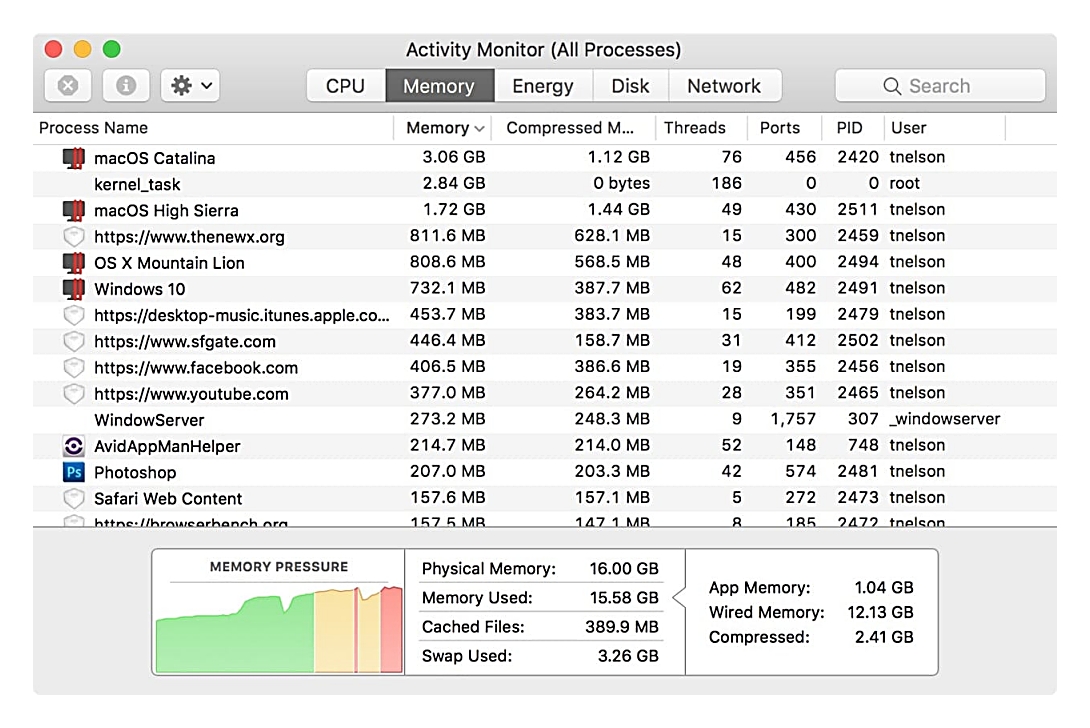Select the macOS Catalina process name
The image size is (1090, 728).
click(x=154, y=158)
